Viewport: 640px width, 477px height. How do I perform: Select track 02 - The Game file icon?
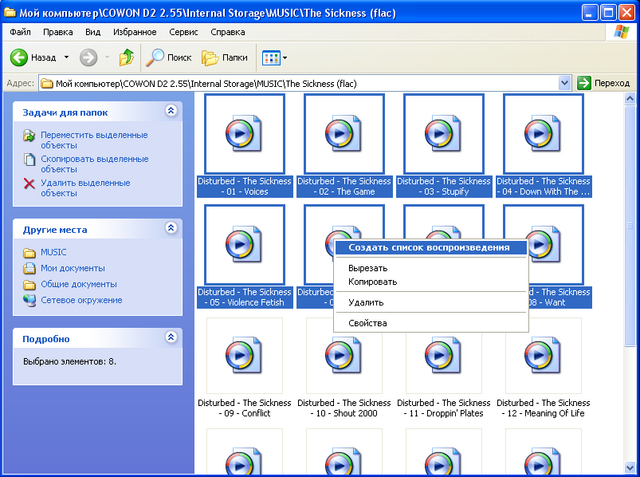344,133
